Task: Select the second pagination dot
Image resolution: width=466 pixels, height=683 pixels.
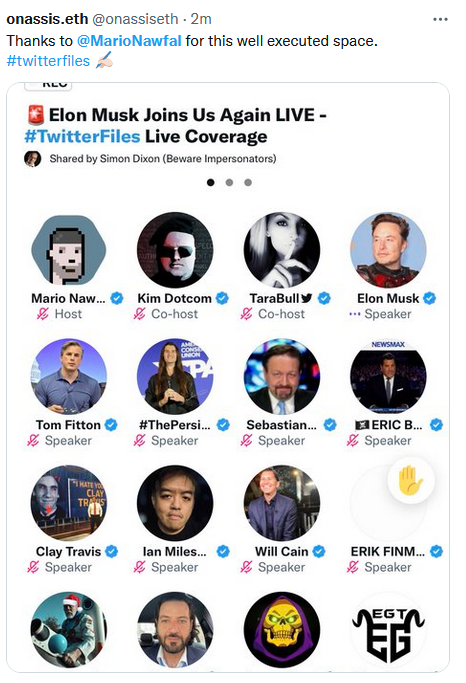Action: pyautogui.click(x=230, y=183)
